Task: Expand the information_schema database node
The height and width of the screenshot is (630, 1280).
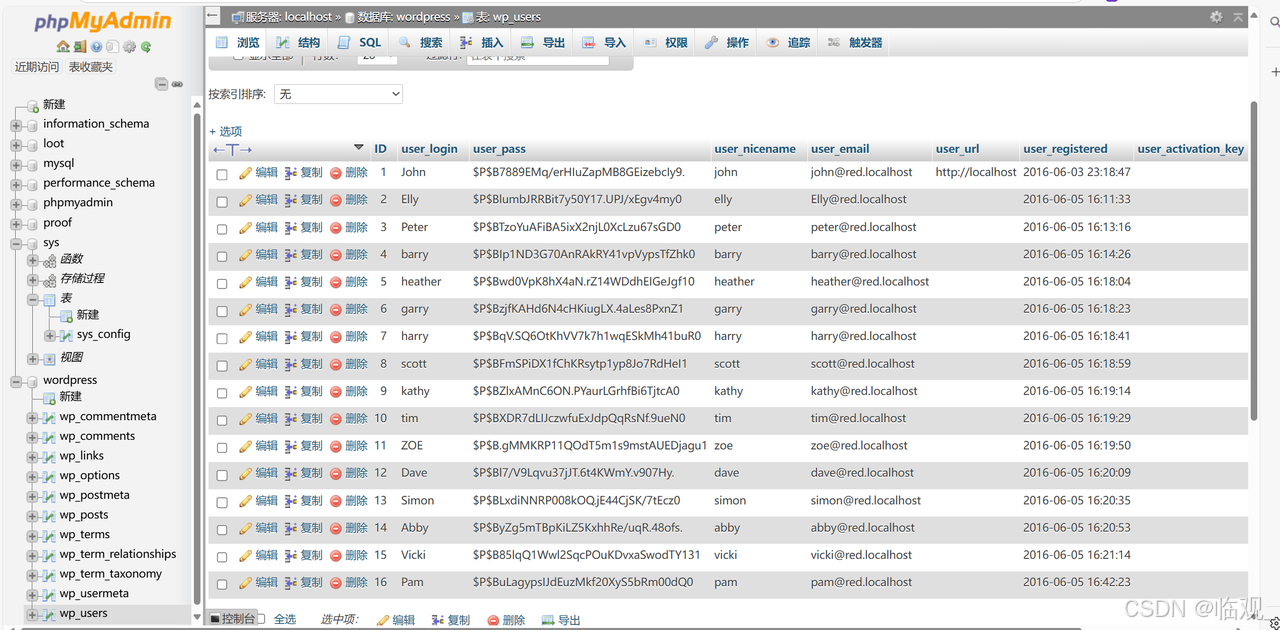Action: [16, 125]
